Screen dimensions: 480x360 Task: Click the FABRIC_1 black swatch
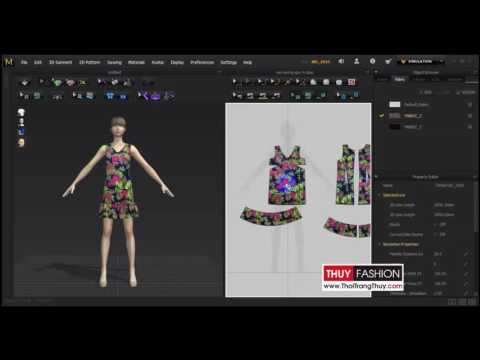[395, 127]
